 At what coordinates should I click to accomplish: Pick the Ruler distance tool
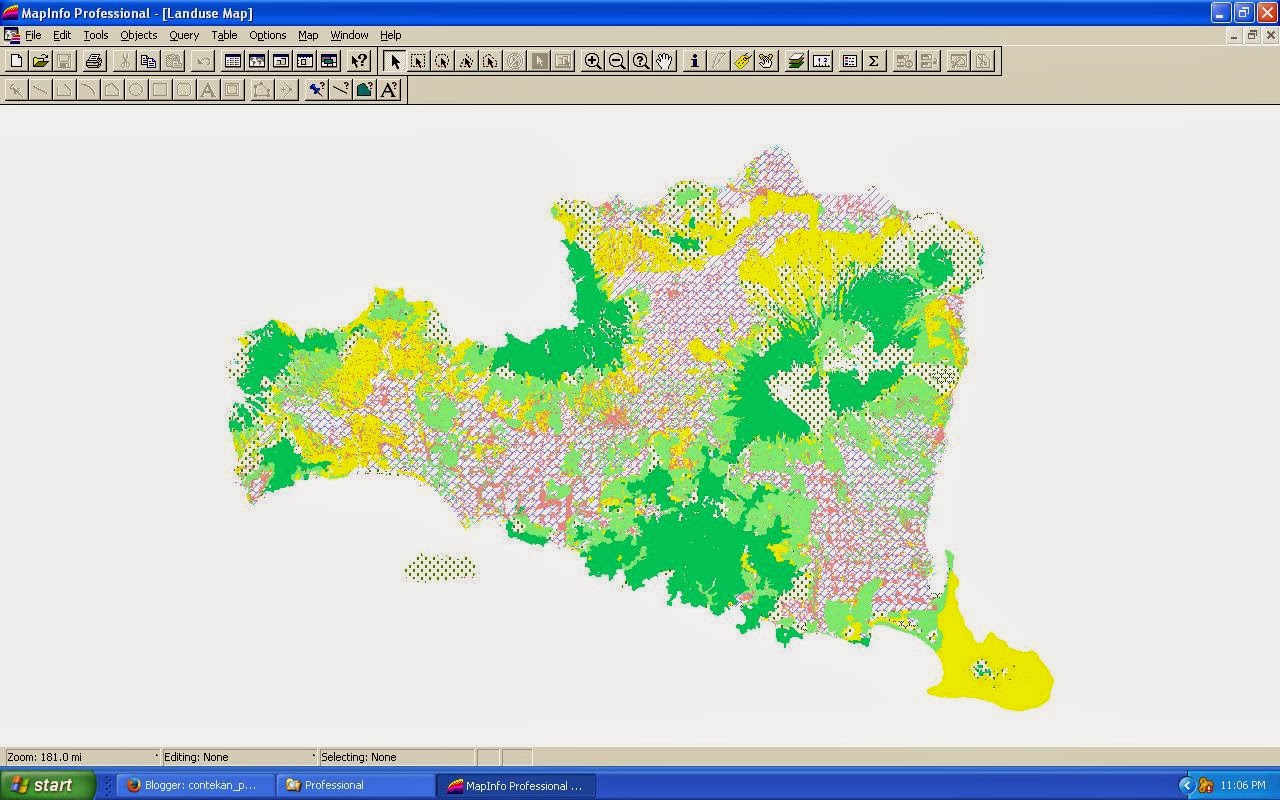click(x=821, y=61)
